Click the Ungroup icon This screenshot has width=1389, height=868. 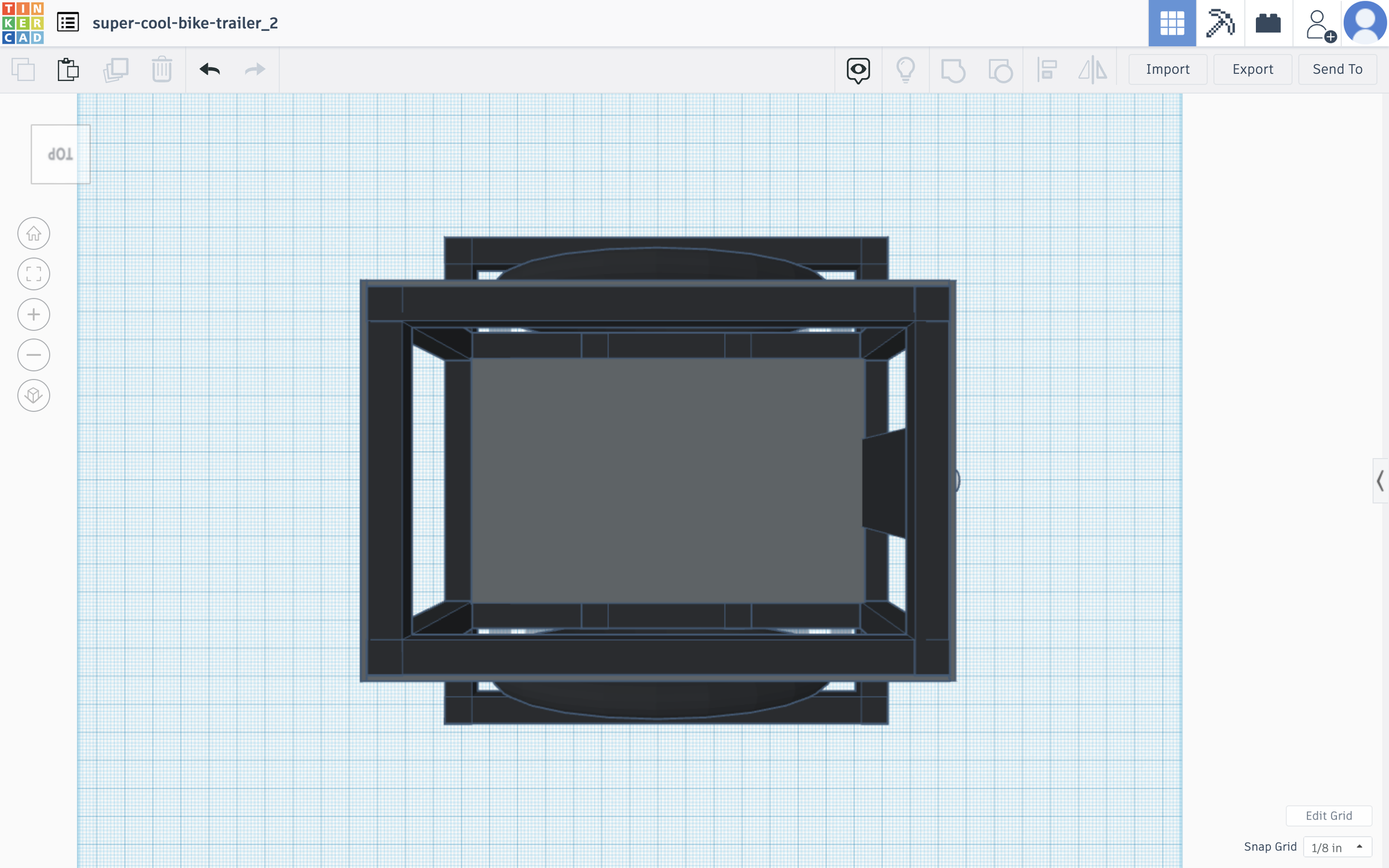pyautogui.click(x=1001, y=69)
